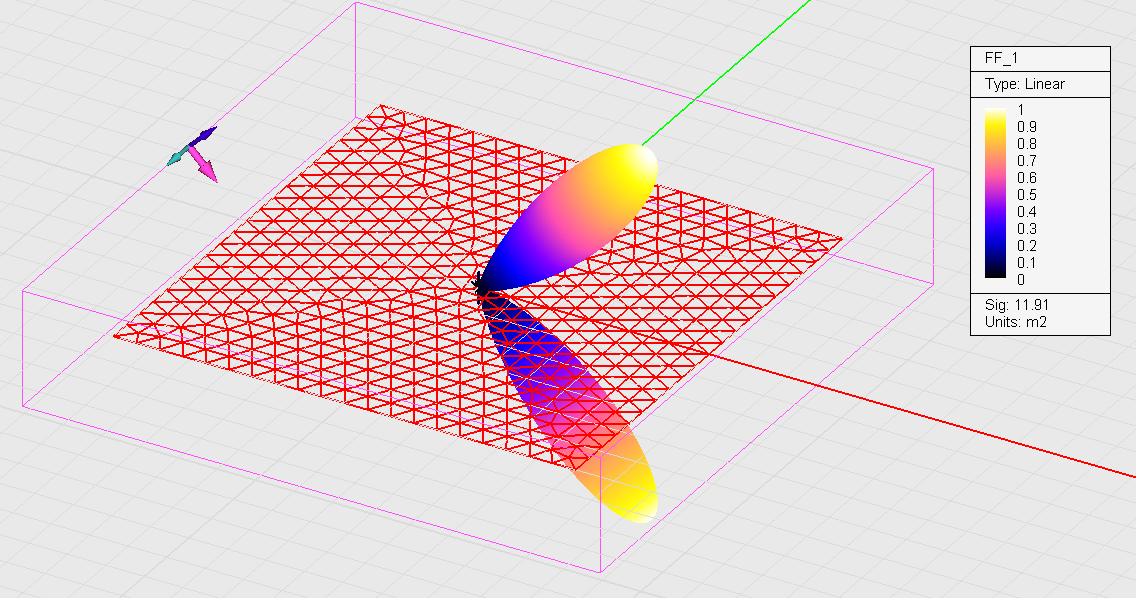Click the 0.5 value on the legend scale
Viewport: 1136px width, 598px height.
[x=1027, y=194]
